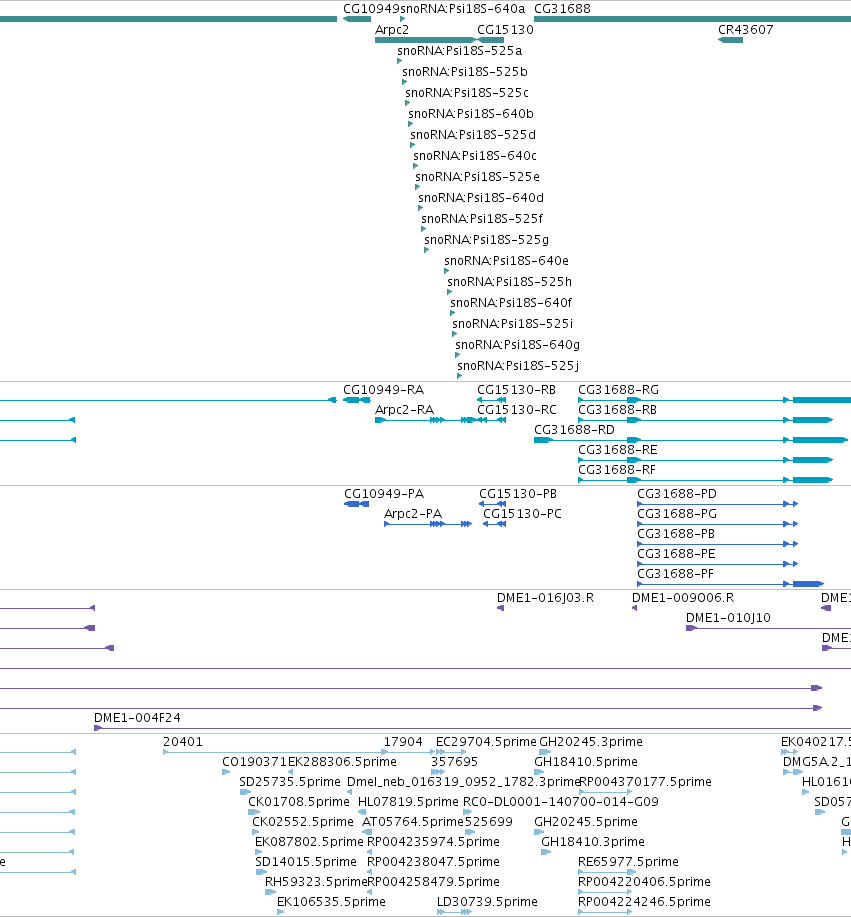
Task: Click the LD30739.5prime EST label
Action: click(x=487, y=902)
